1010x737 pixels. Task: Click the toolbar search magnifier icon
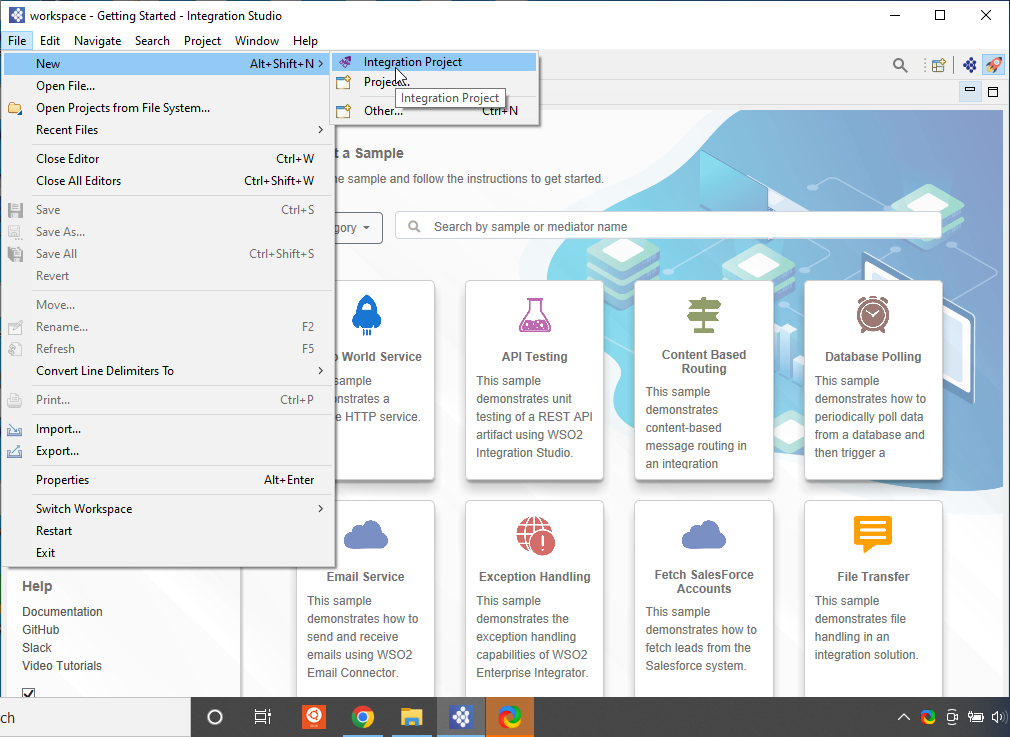[x=900, y=65]
